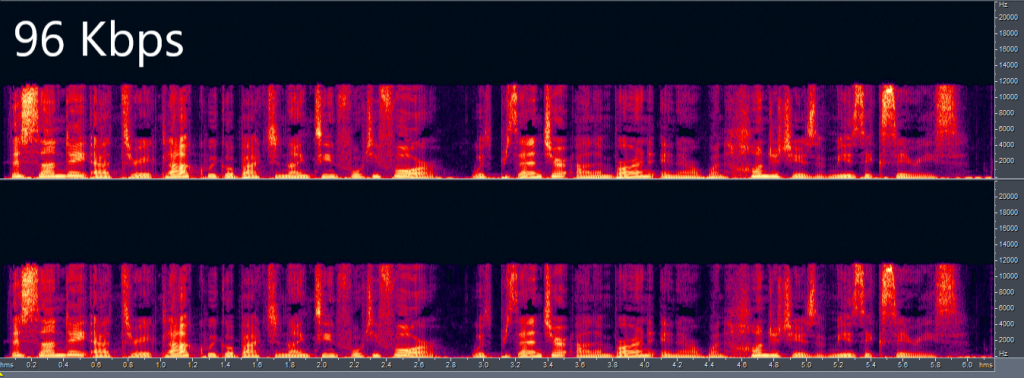Select the 12000 Hz label on the top channel axis
This screenshot has width=1024, height=378.
tap(1008, 83)
